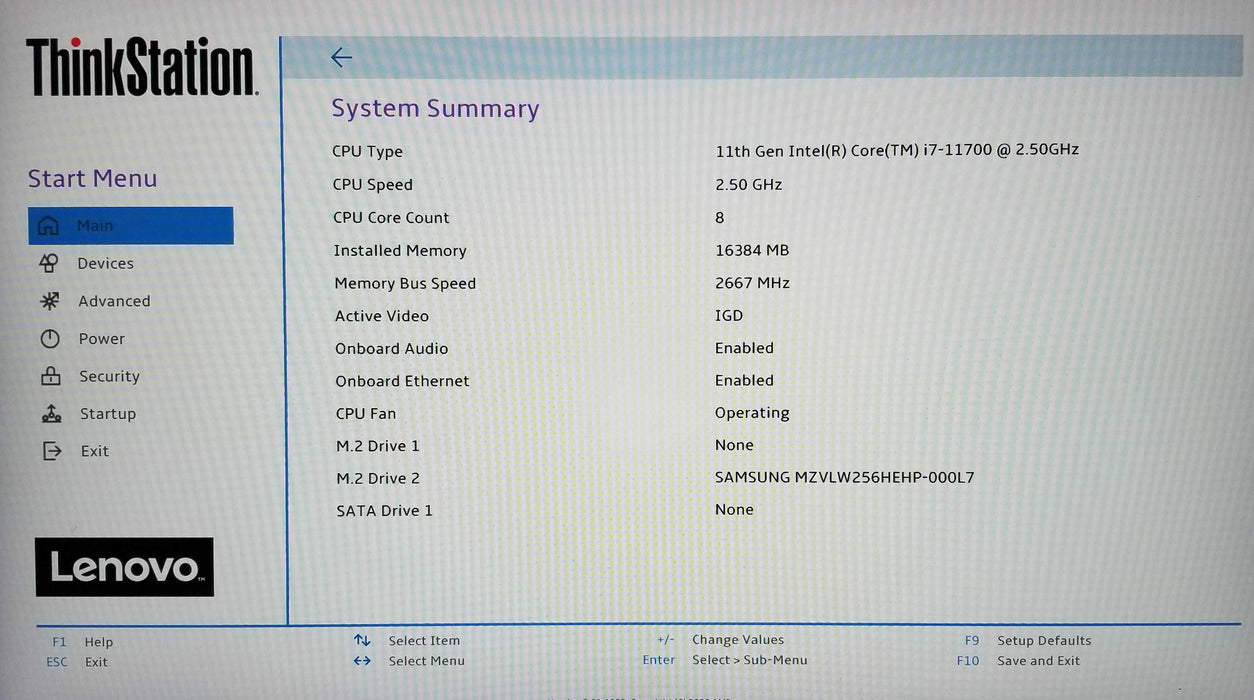Click the ESC Exit hint
The image size is (1254, 700).
coord(77,662)
